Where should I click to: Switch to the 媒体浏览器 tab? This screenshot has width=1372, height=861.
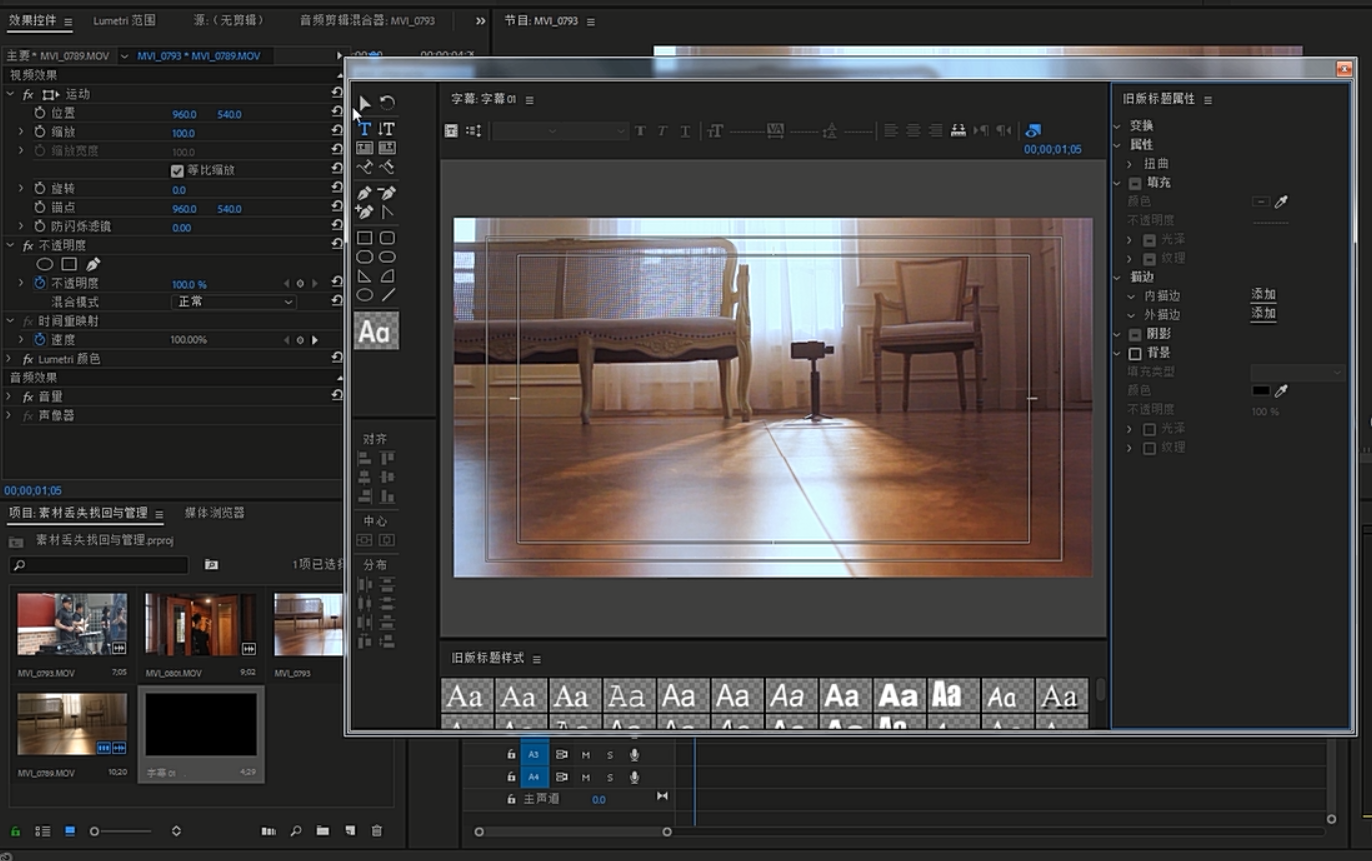[x=215, y=513]
